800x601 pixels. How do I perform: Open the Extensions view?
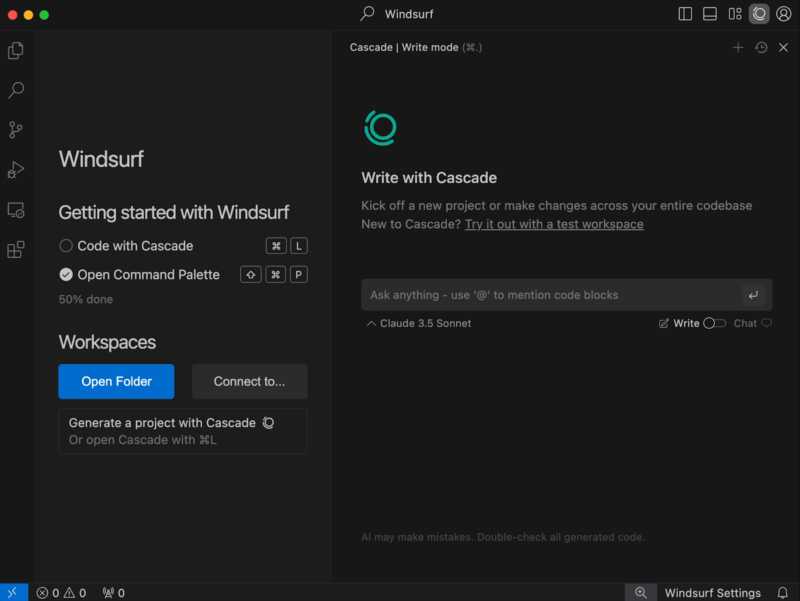point(16,250)
